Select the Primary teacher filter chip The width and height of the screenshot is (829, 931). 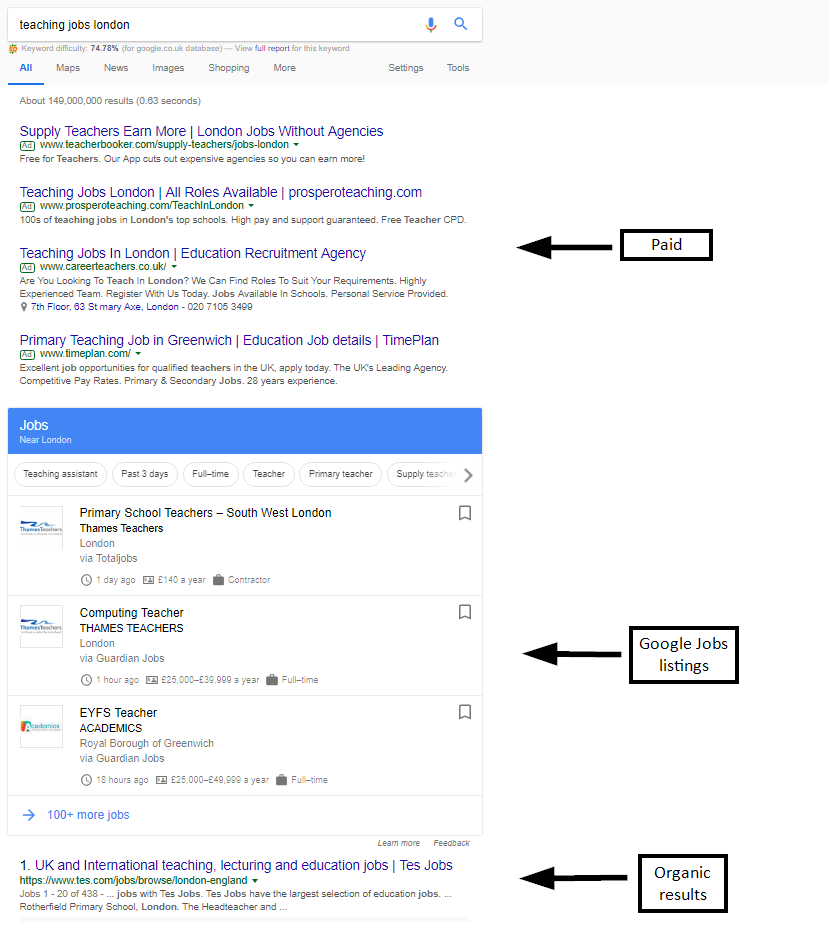pos(341,474)
